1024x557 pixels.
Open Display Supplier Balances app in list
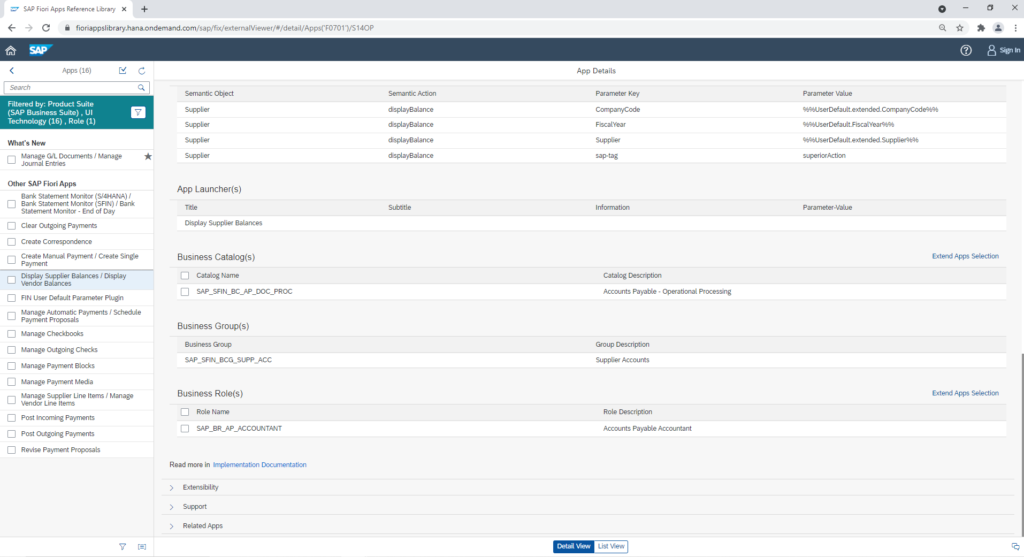(77, 279)
